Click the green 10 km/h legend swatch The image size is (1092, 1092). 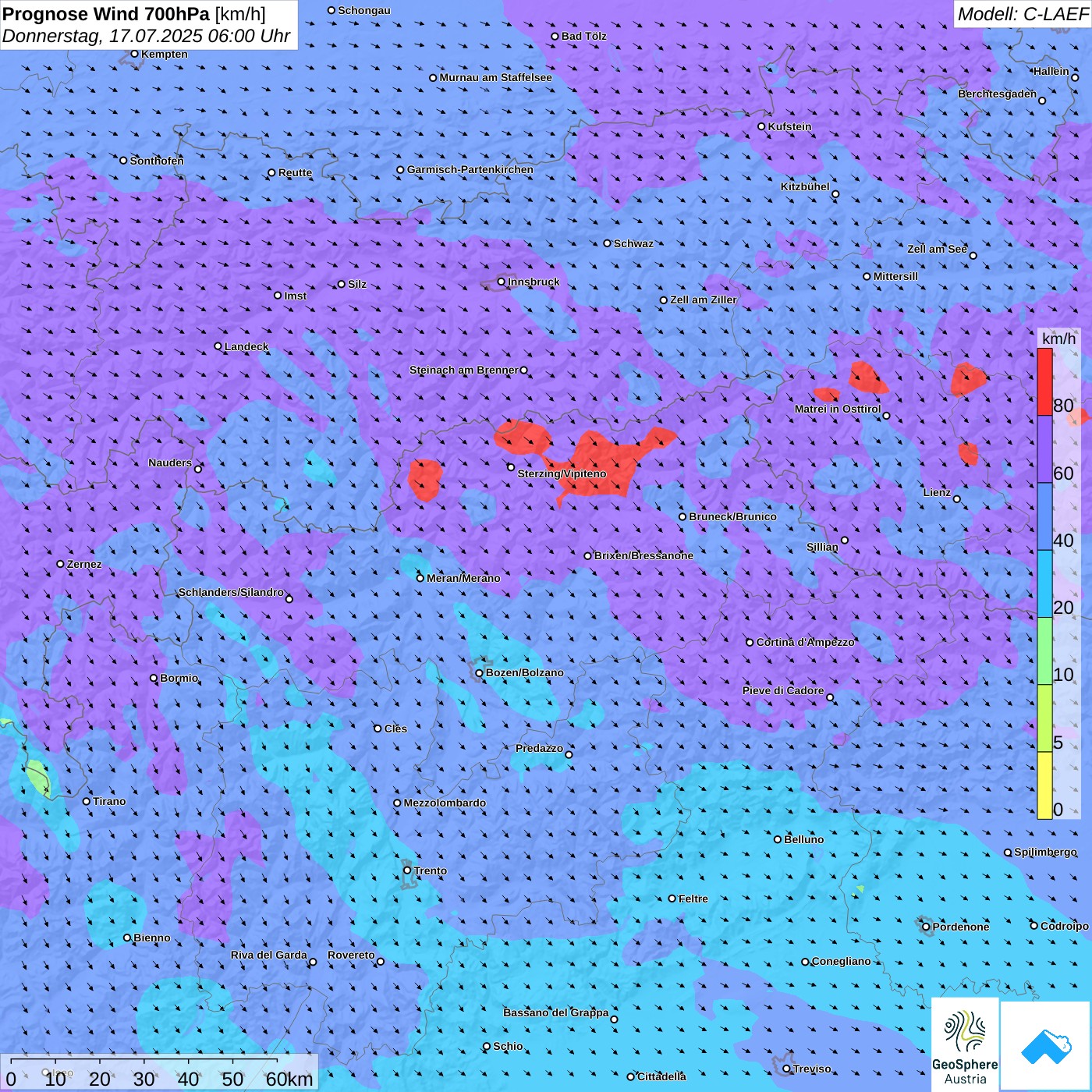click(1044, 651)
